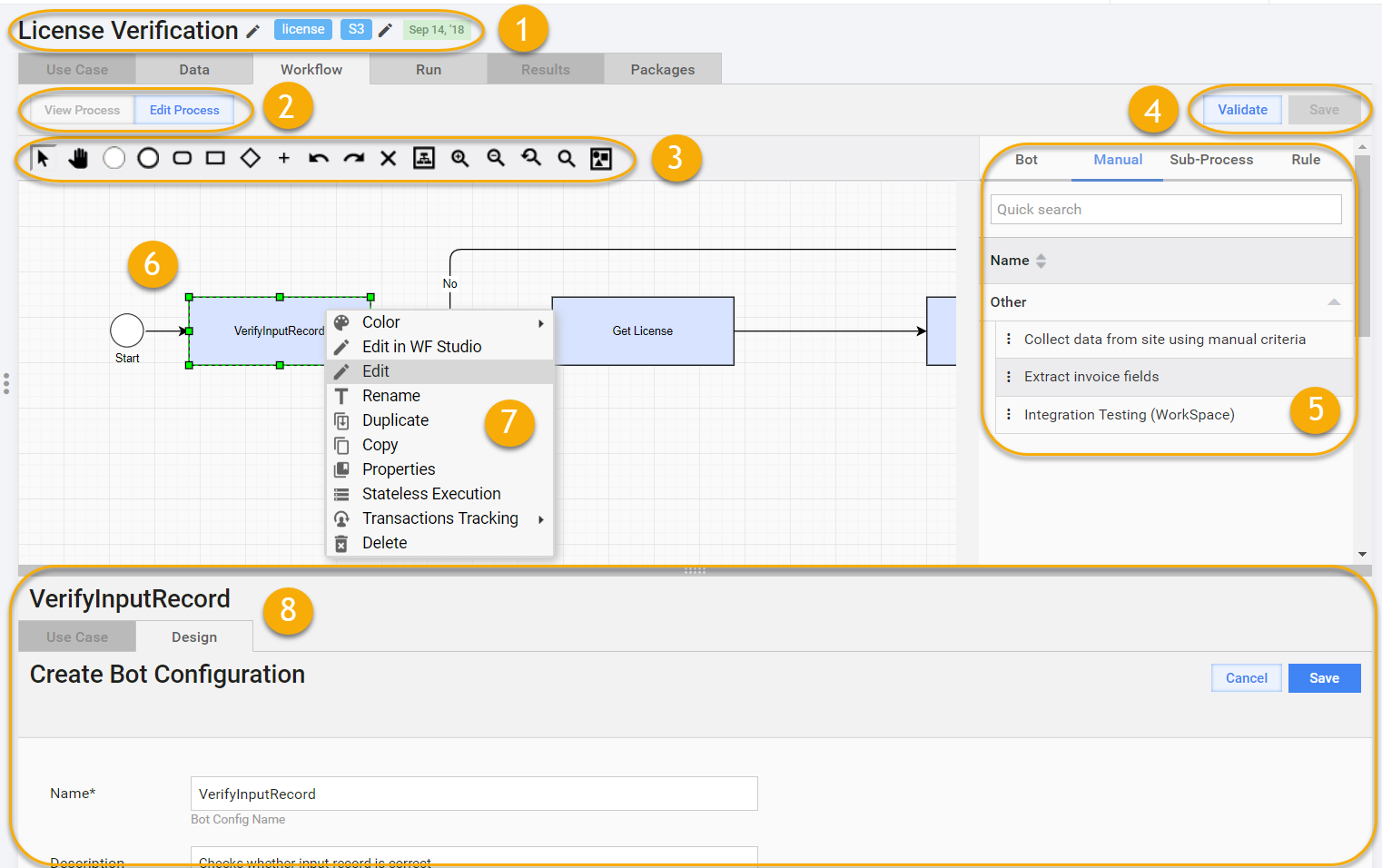Click the Validate button
Image resolution: width=1382 pixels, height=868 pixels.
click(x=1242, y=110)
